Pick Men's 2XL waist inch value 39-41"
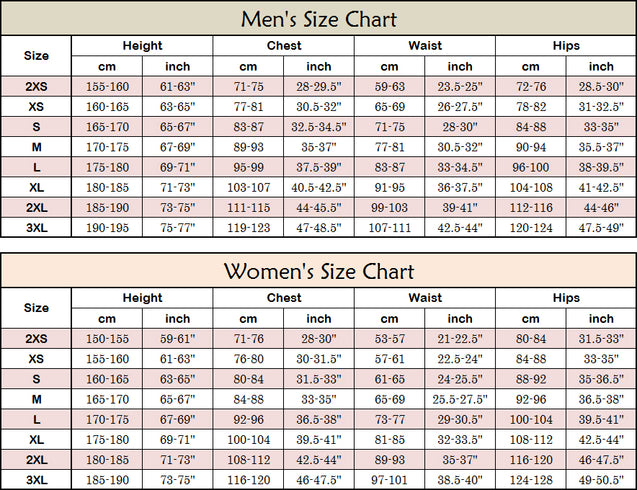 click(x=460, y=207)
